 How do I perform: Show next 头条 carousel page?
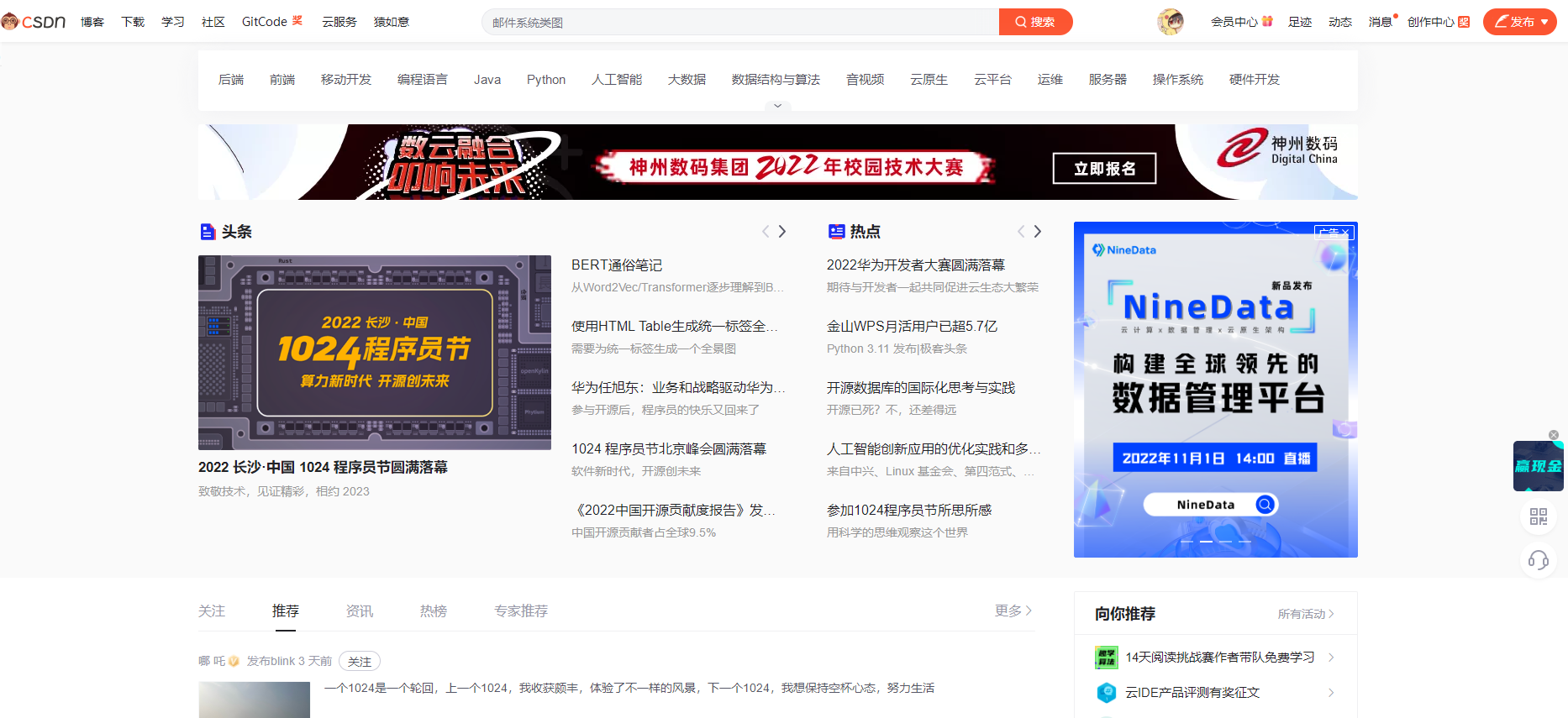click(782, 231)
